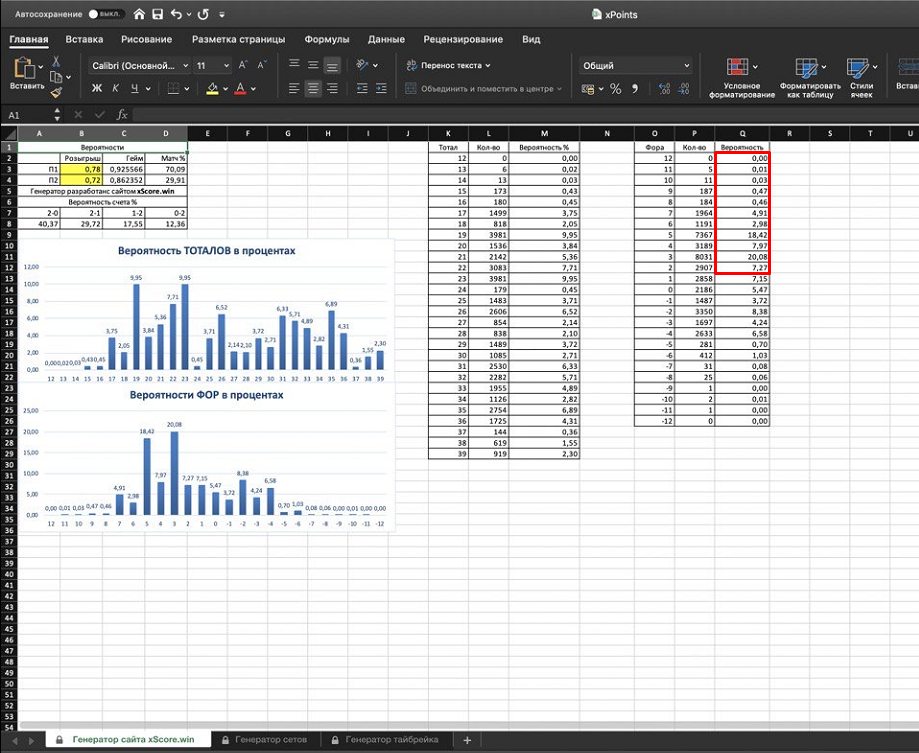Switch to the Вид ribbon tab
The height and width of the screenshot is (753, 919).
pyautogui.click(x=531, y=39)
